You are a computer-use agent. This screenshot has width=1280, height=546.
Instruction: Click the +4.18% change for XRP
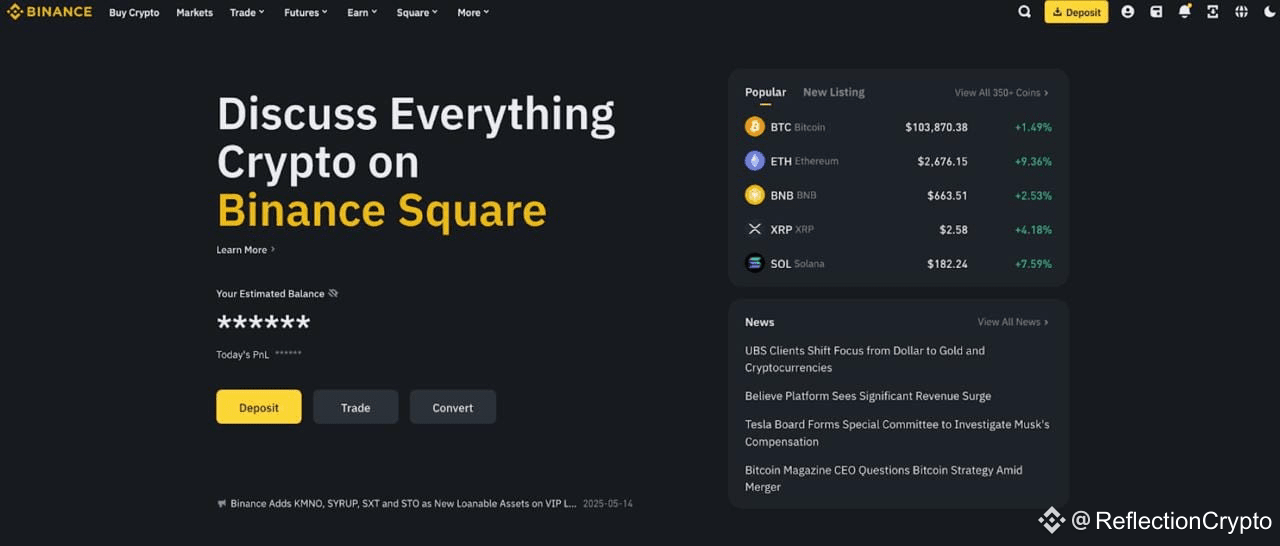coord(1033,229)
